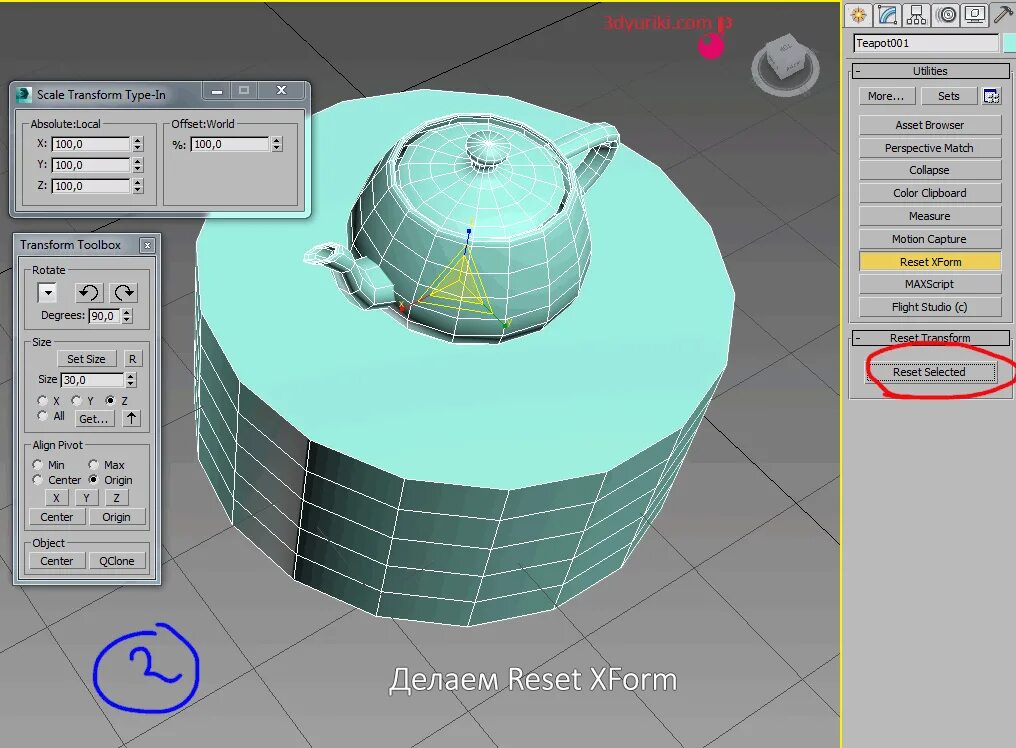
Task: Select the Center align pivot radio button
Action: (x=38, y=480)
